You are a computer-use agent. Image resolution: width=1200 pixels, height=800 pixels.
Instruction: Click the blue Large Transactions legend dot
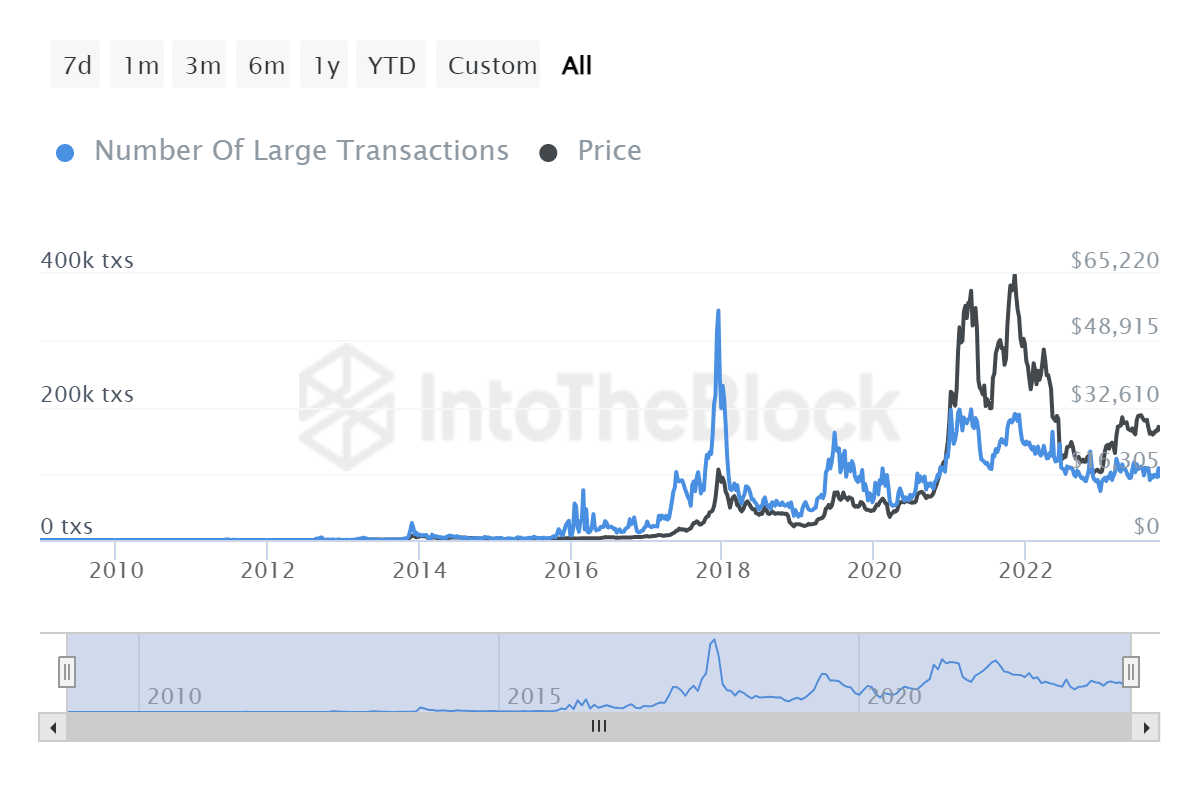click(66, 153)
